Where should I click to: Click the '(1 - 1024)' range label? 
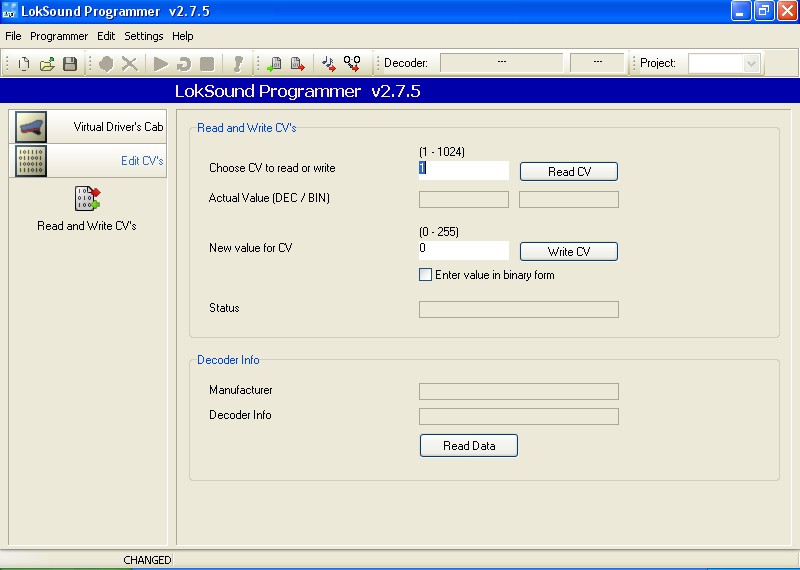[x=442, y=152]
